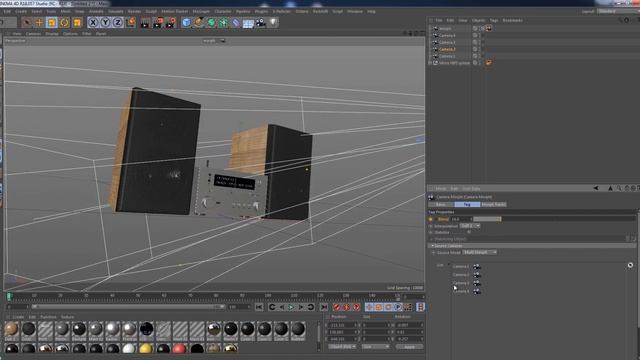Image resolution: width=640 pixels, height=360 pixels.
Task: Click the Blend slider
Action: coord(554,219)
